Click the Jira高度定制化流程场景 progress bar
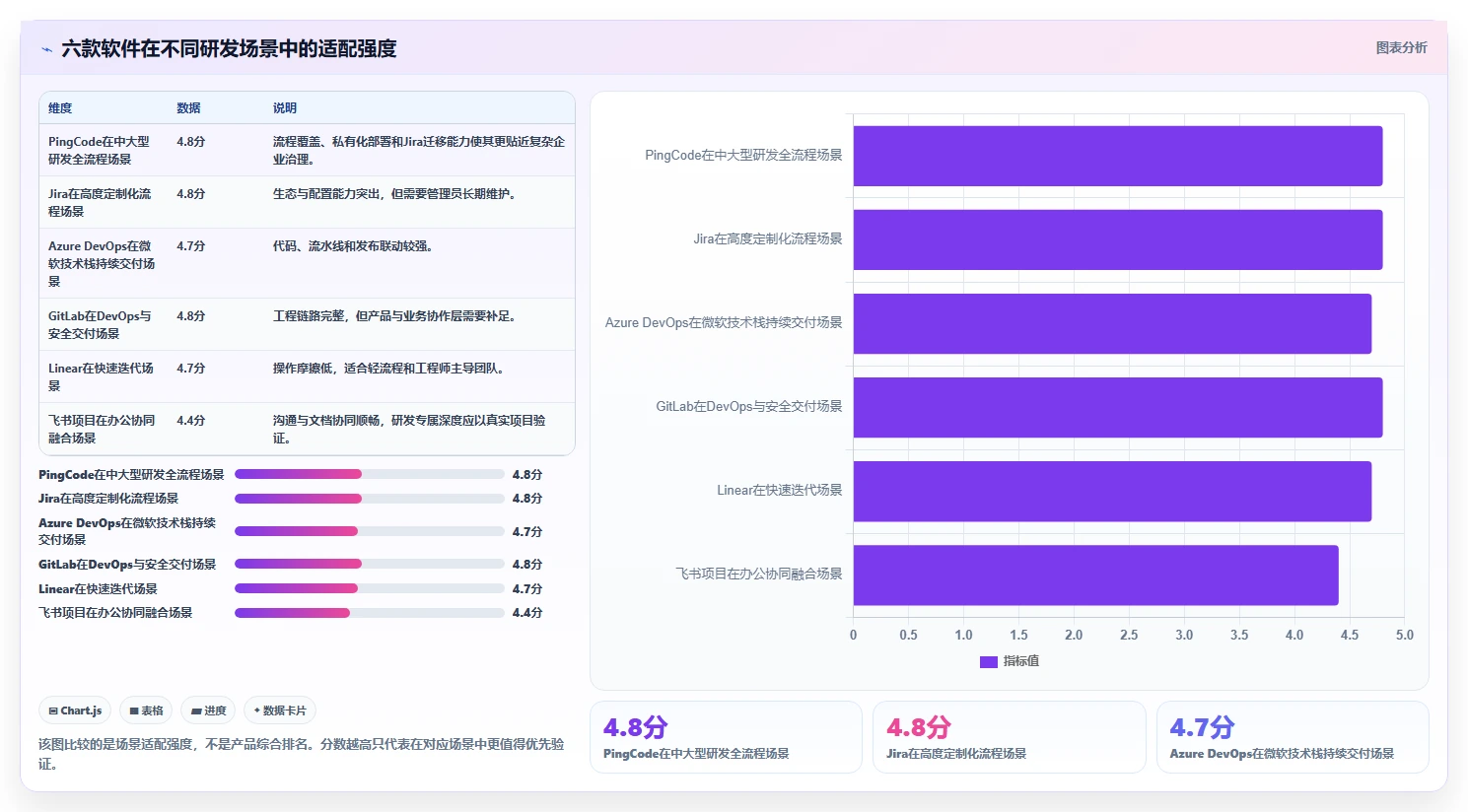 (370, 499)
